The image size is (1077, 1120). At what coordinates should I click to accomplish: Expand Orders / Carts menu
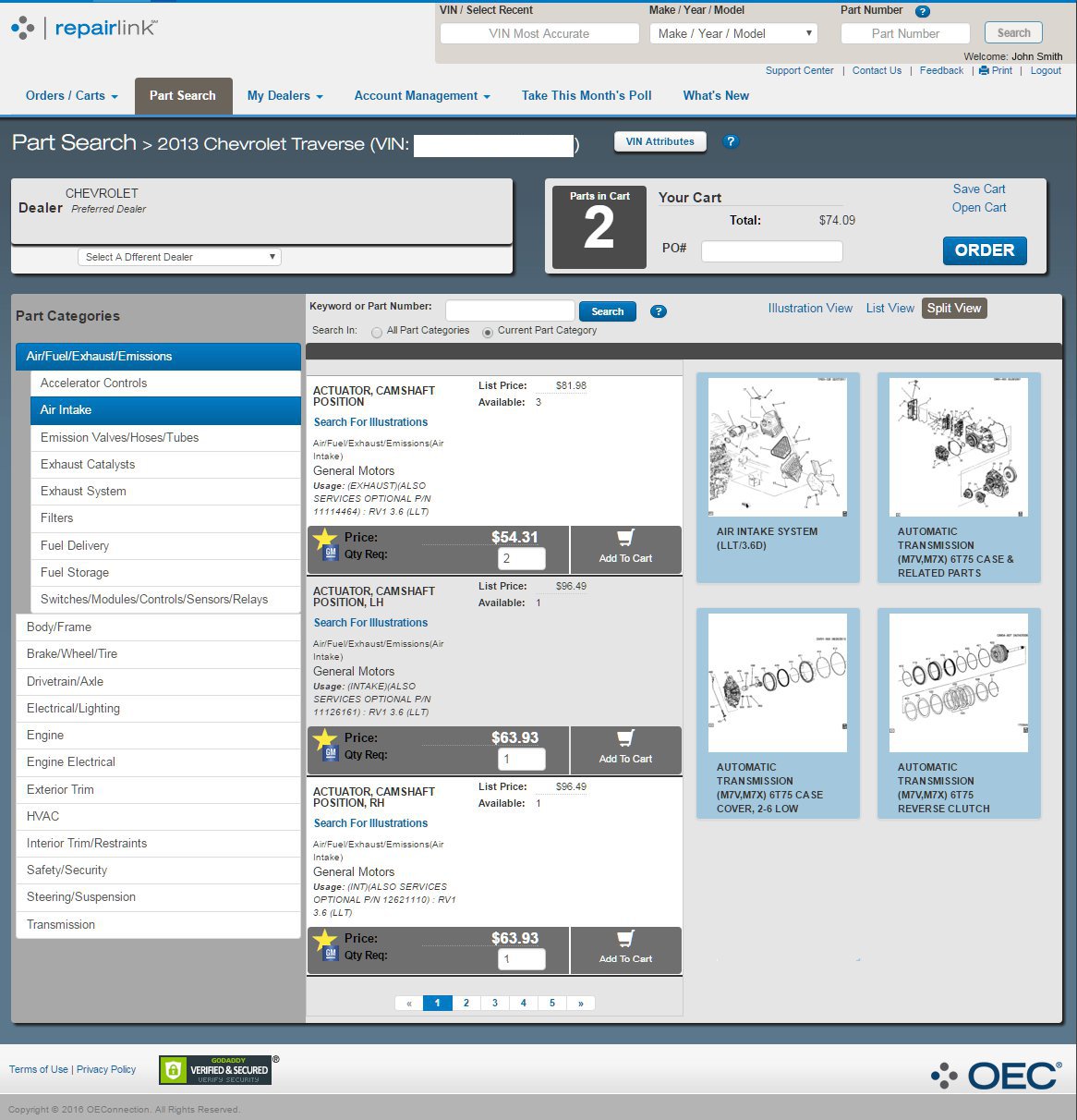72,95
